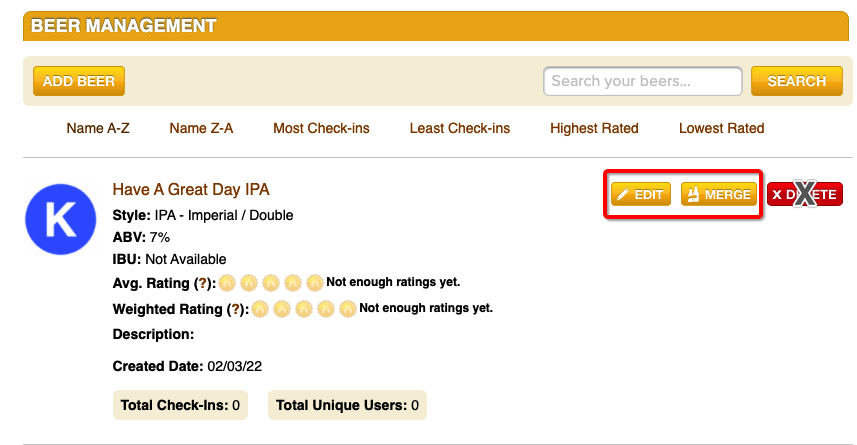This screenshot has width=857, height=445.
Task: Click the Merge button with the beer icon
Action: click(x=718, y=195)
